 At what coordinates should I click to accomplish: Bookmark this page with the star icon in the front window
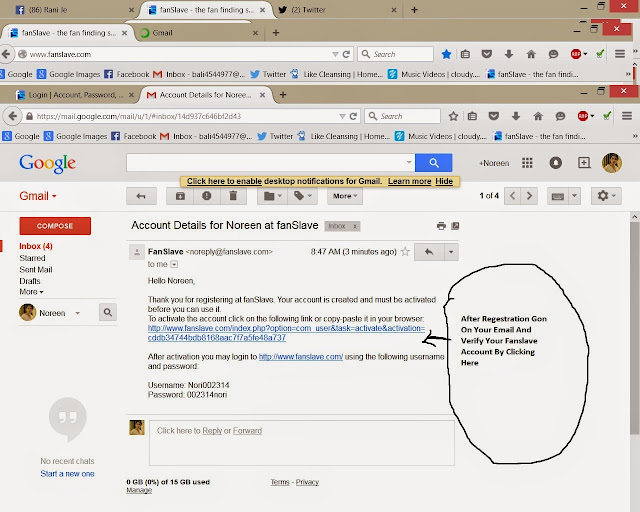pyautogui.click(x=453, y=116)
